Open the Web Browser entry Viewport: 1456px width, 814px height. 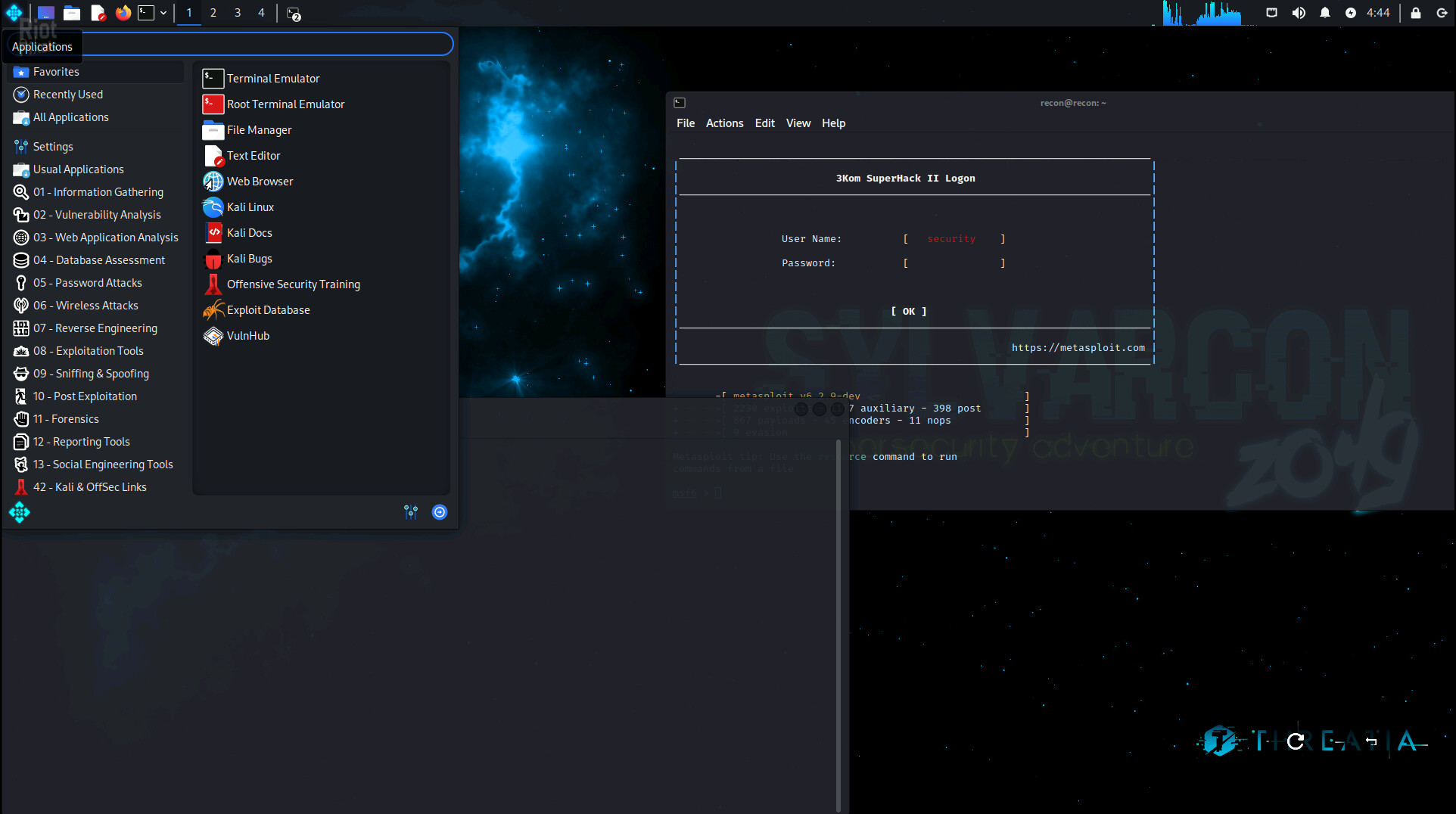[260, 182]
